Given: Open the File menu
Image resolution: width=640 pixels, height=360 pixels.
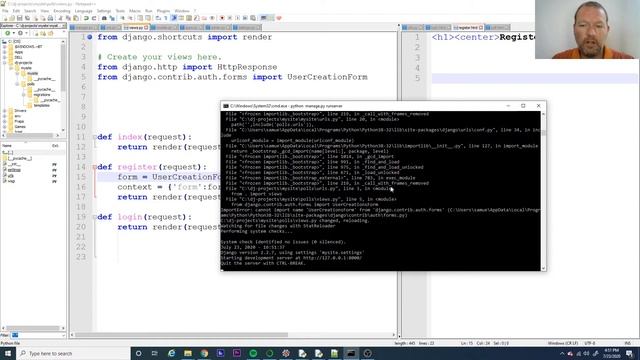Looking at the screenshot, I should tap(5, 11).
